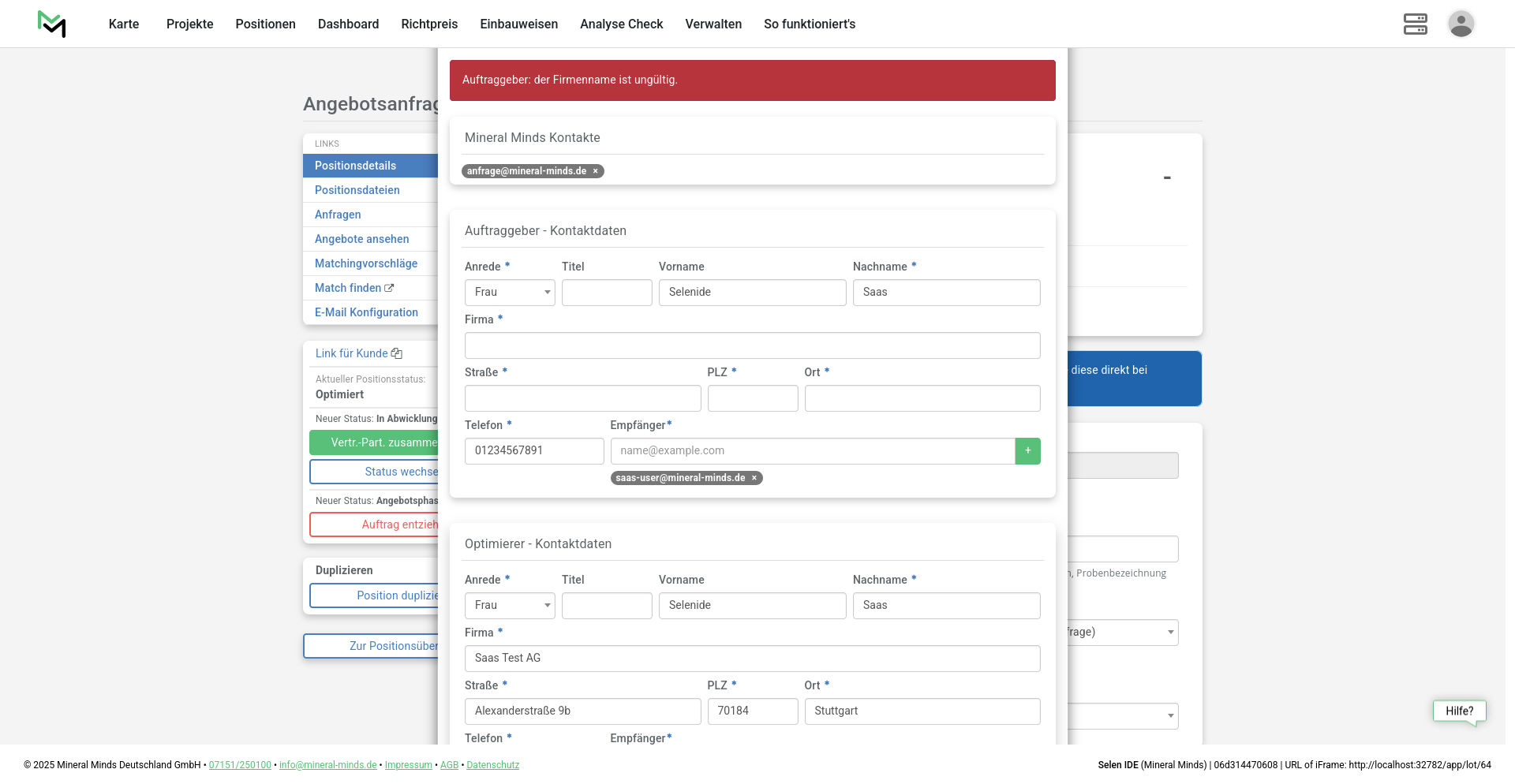1515x784 pixels.
Task: Open the server stack icon in header
Action: [1415, 24]
